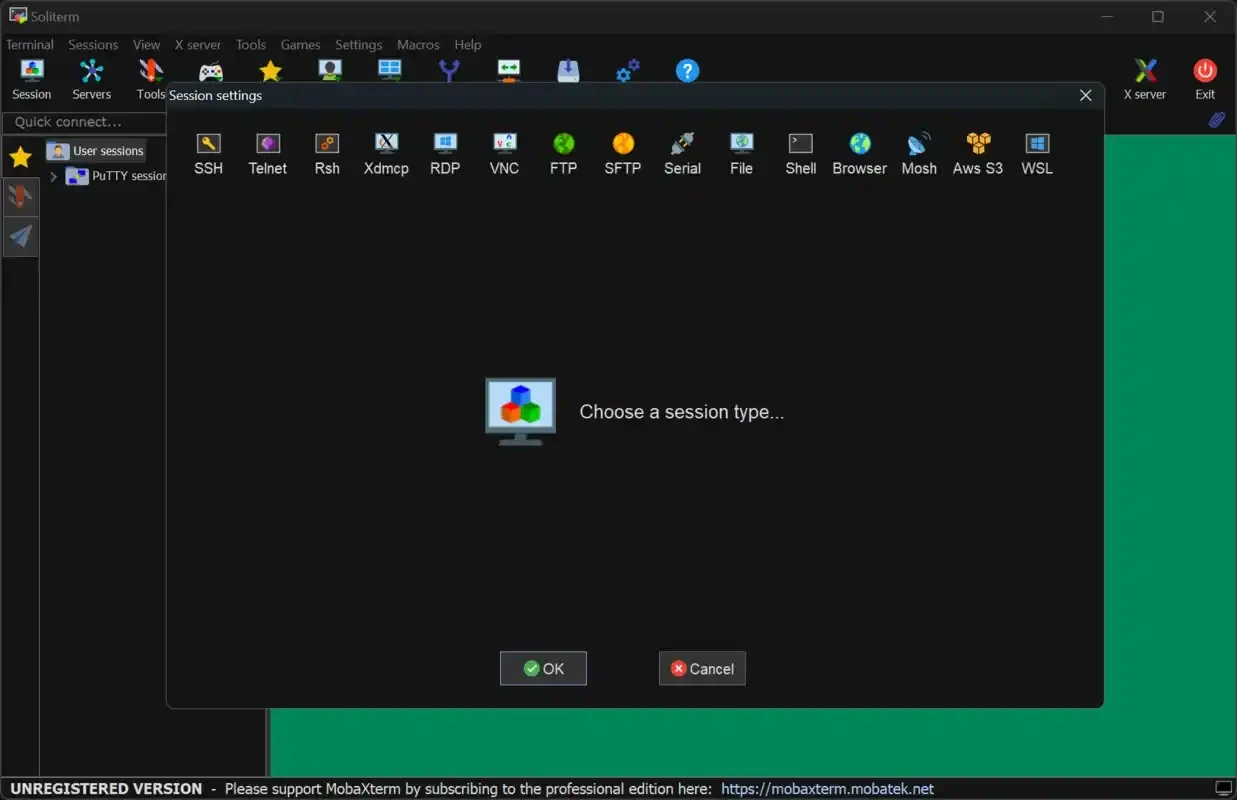Open the Games menu
Viewport: 1237px width, 800px height.
coord(300,44)
